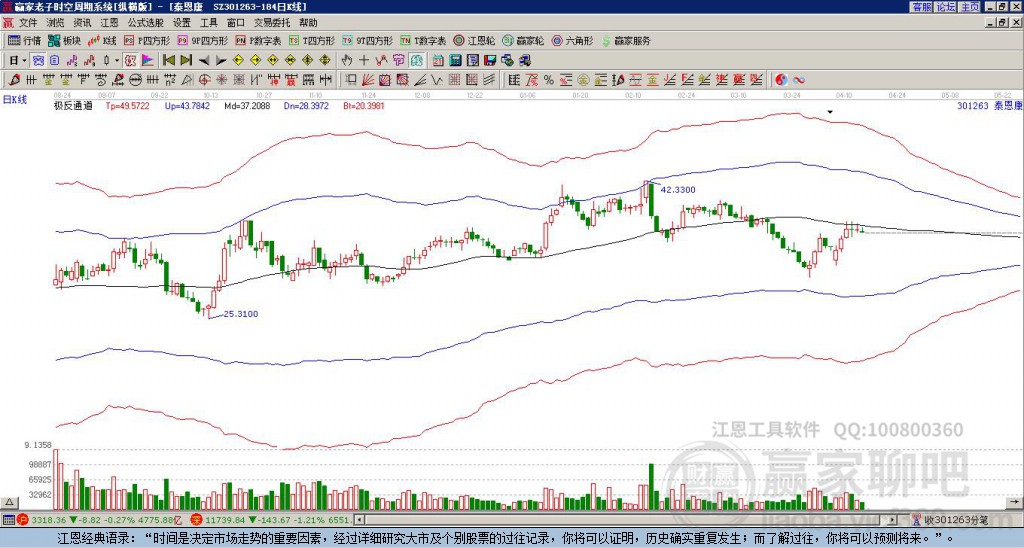Click the 42.3300 high price label
The width and height of the screenshot is (1024, 548).
pyautogui.click(x=678, y=190)
